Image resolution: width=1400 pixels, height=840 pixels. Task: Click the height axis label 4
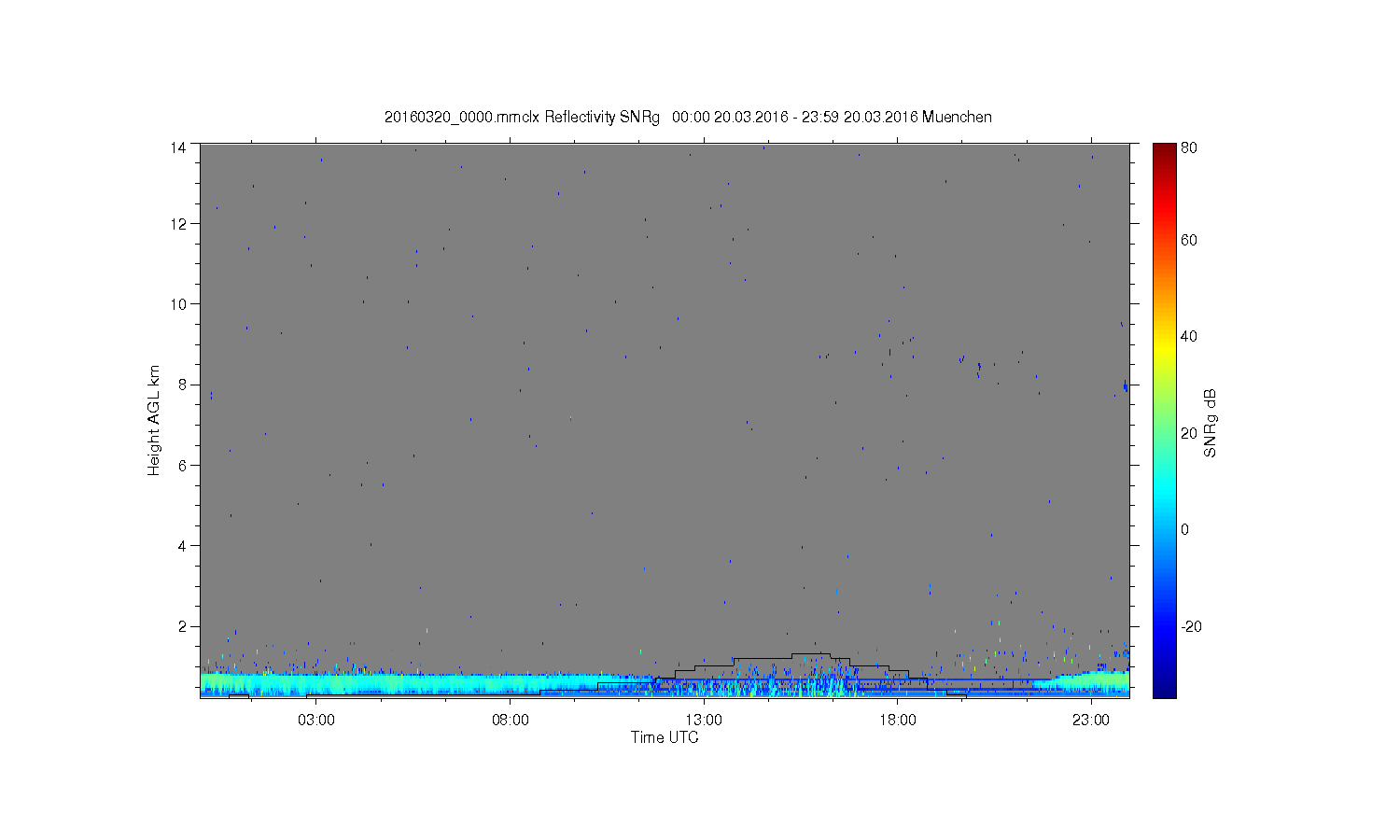click(x=183, y=546)
